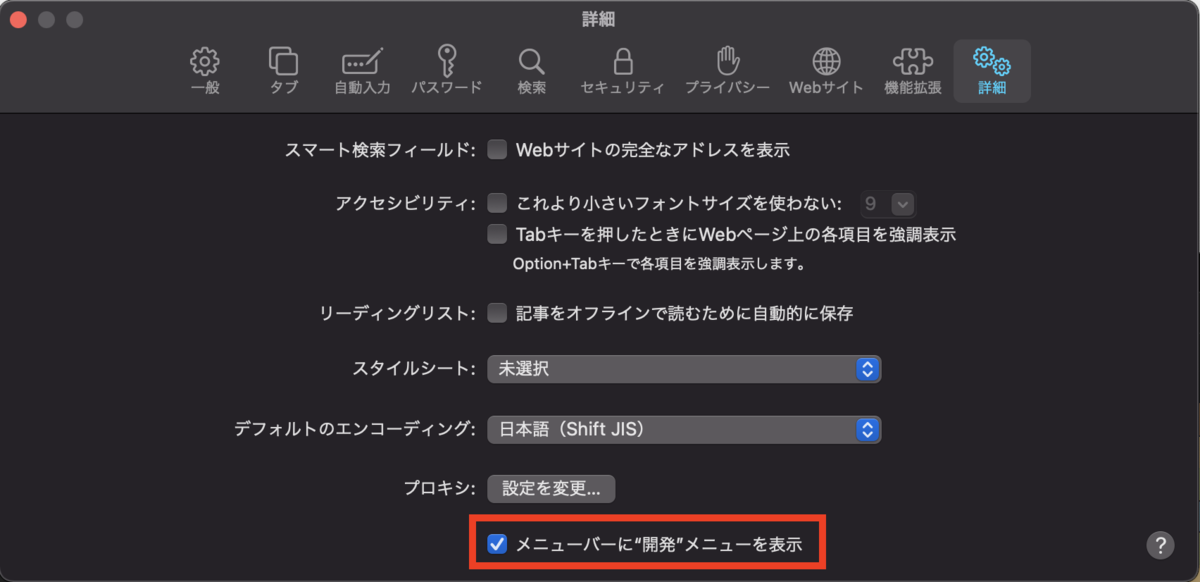Viewport: 1200px width, 582px height.
Task: Select the タブ (Tabs) settings icon
Action: click(x=283, y=68)
